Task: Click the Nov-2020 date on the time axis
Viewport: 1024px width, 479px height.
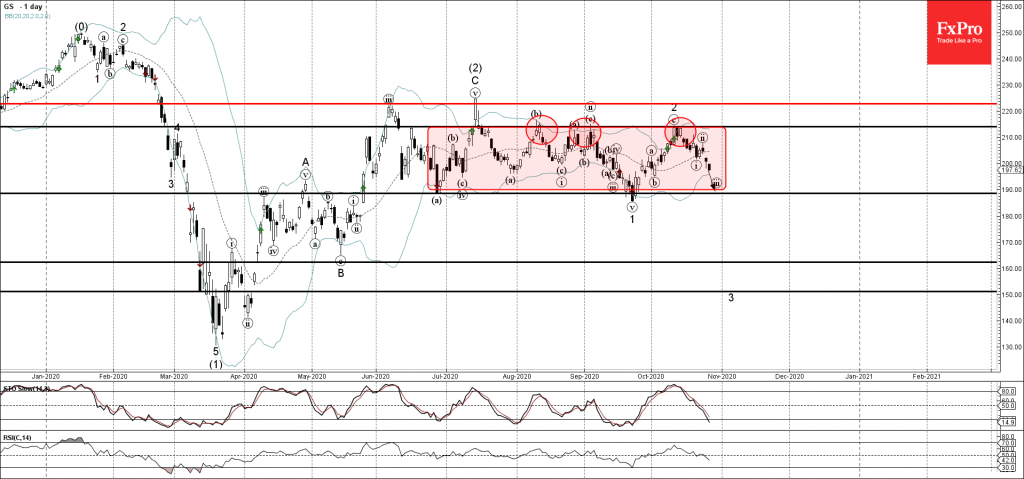Action: (722, 376)
